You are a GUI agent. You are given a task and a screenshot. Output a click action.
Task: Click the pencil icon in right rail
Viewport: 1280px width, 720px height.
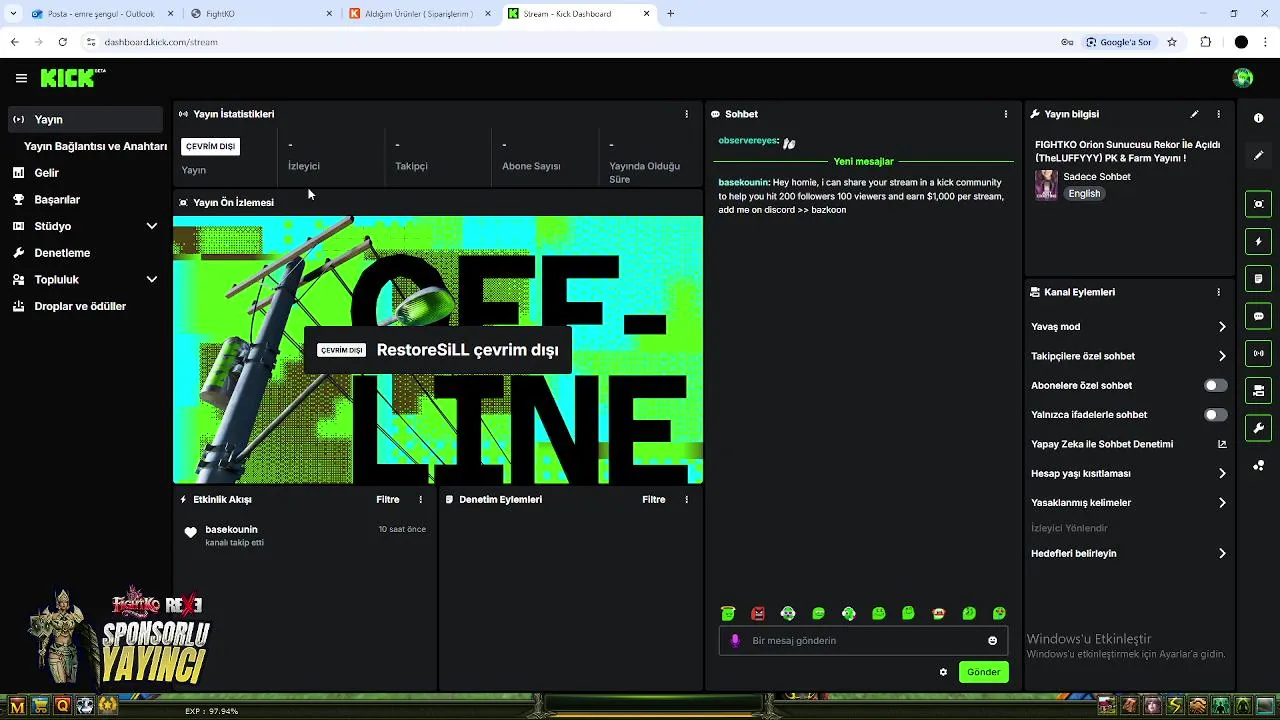coord(1259,155)
